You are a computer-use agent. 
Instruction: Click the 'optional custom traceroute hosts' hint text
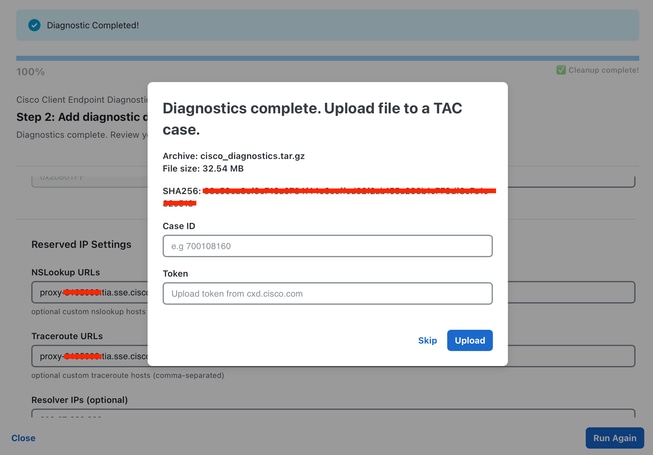click(x=127, y=375)
